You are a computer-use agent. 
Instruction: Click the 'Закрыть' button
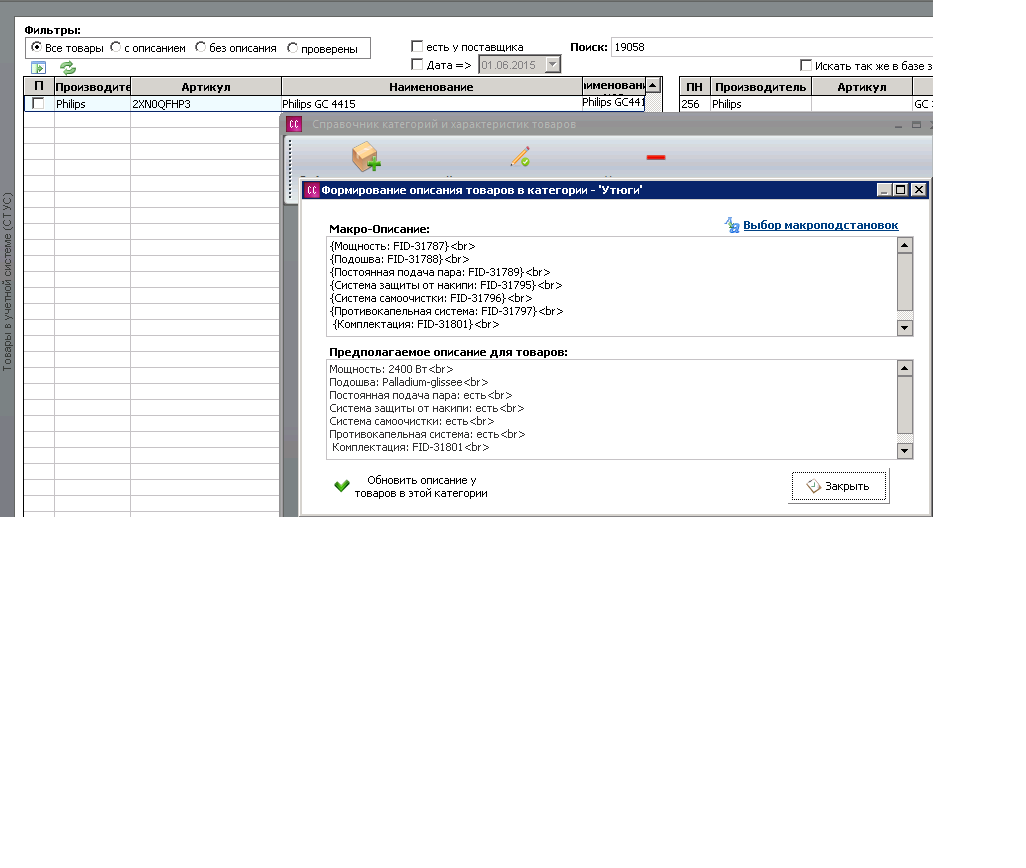click(839, 486)
